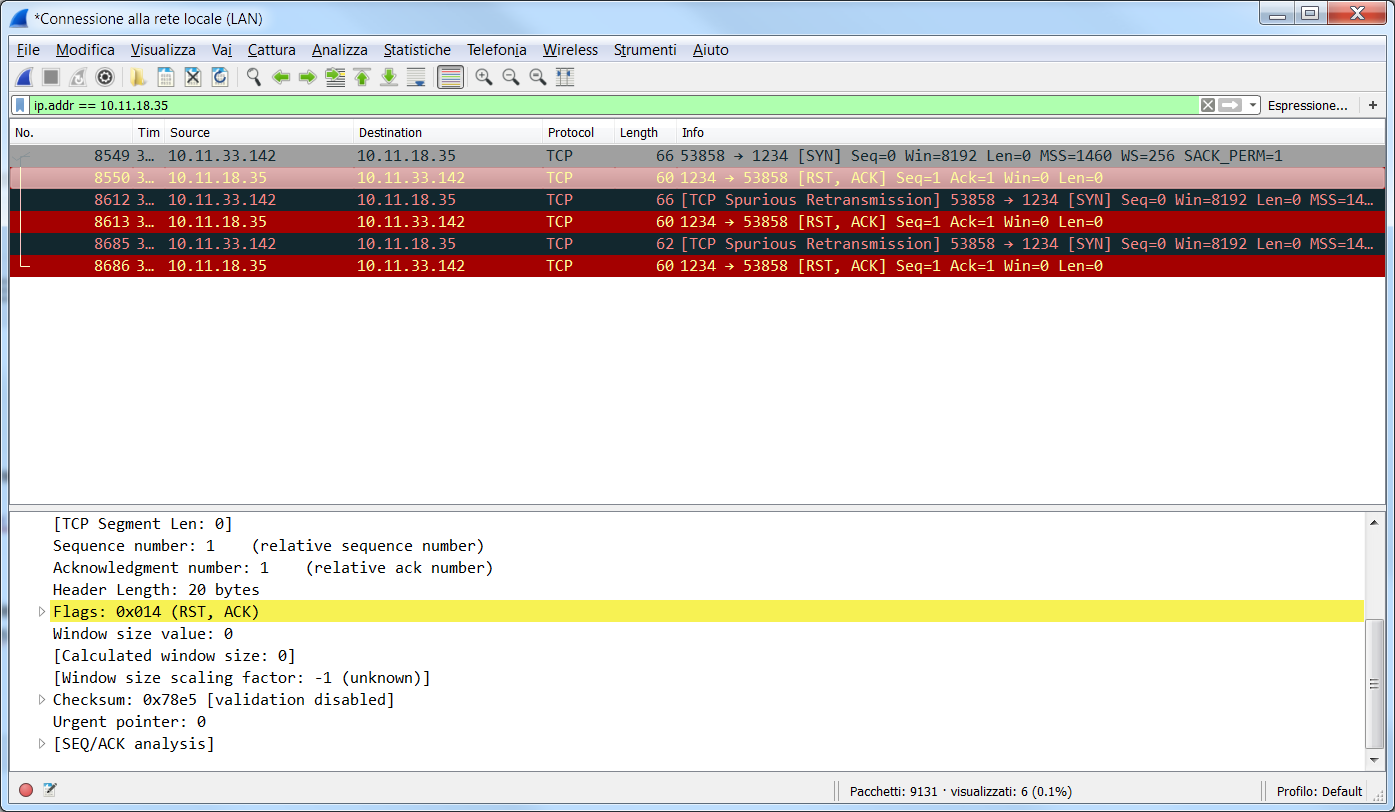Sort by the Protocol column header

pos(578,133)
